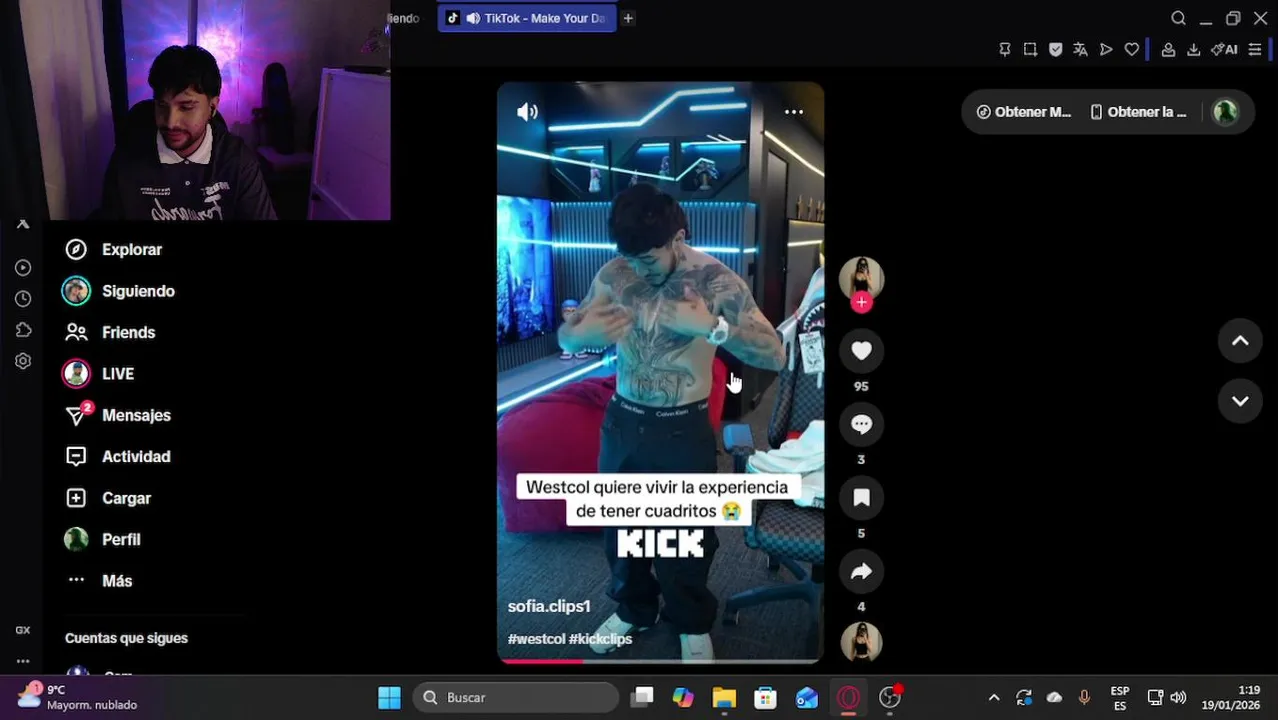Go to the next video
Viewport: 1278px width, 720px height.
1240,400
